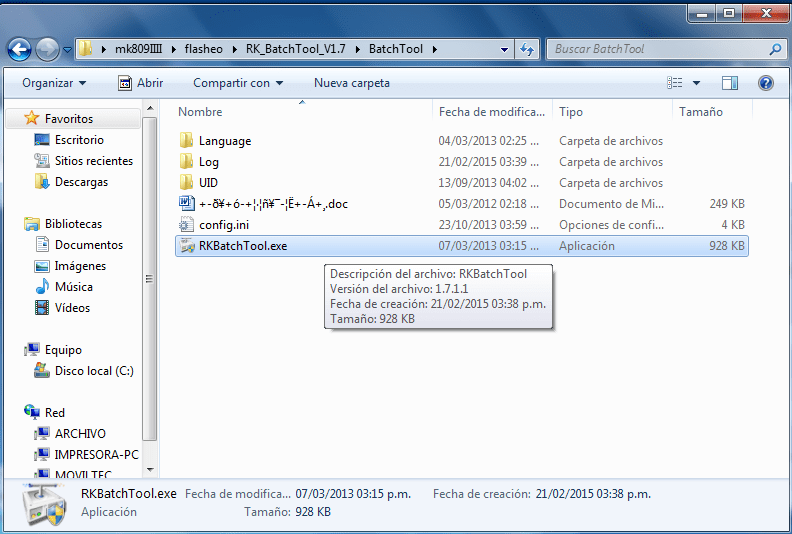
Task: Select RK_BatchTool_V1.7 breadcrumb segment
Action: point(295,49)
